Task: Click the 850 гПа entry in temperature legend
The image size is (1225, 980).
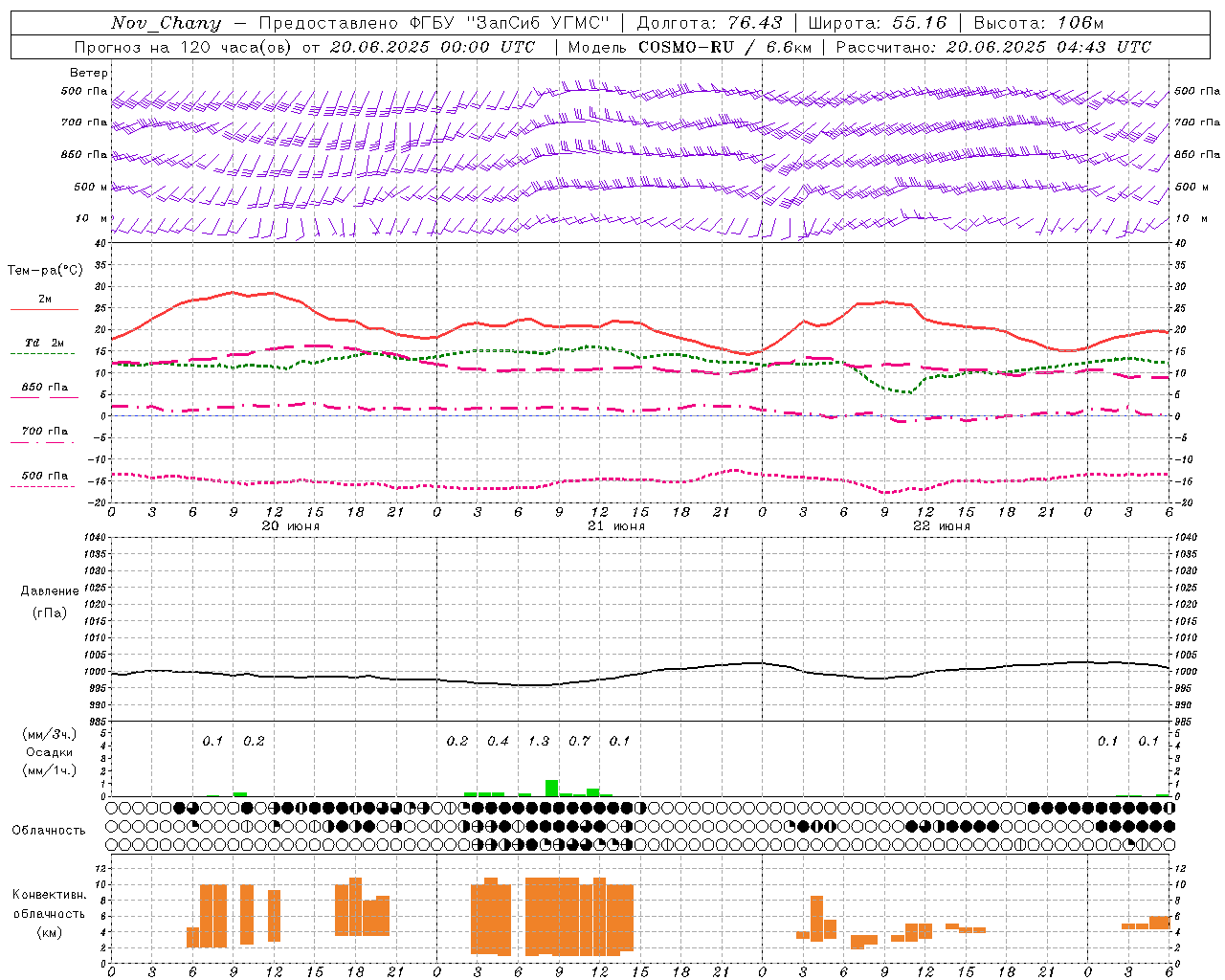Action: 45,388
